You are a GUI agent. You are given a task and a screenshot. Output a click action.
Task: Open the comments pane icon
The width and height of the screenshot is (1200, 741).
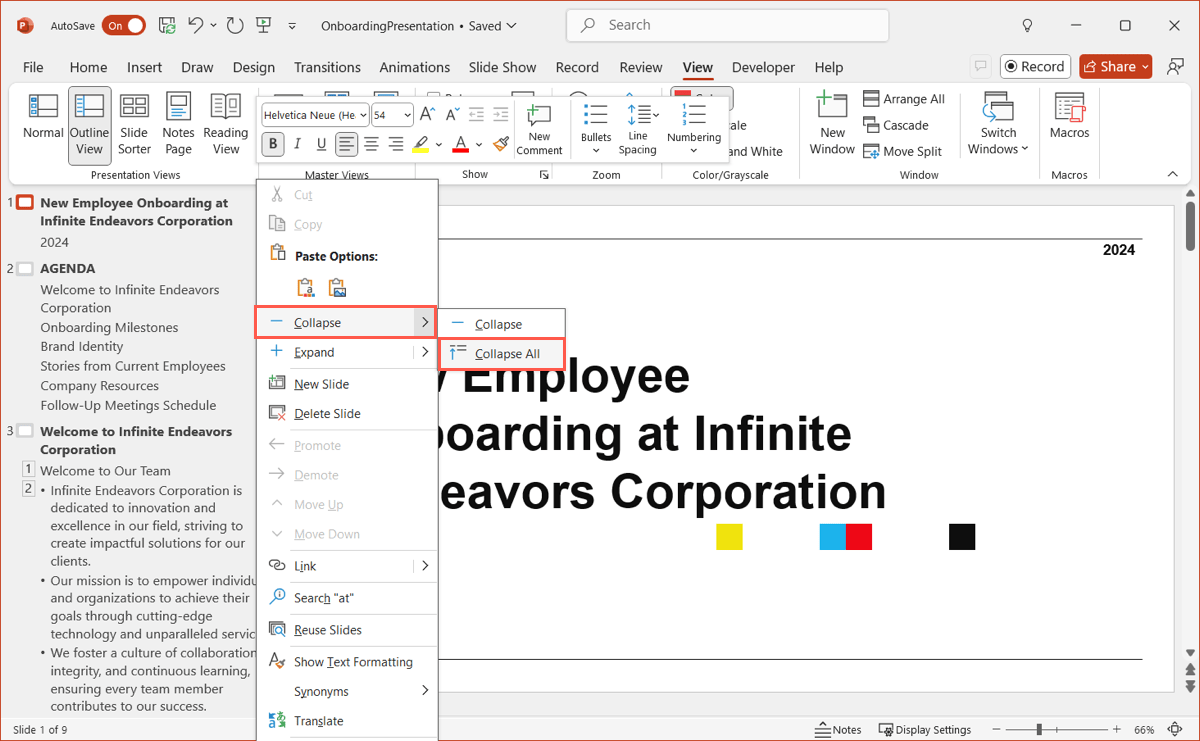click(980, 67)
